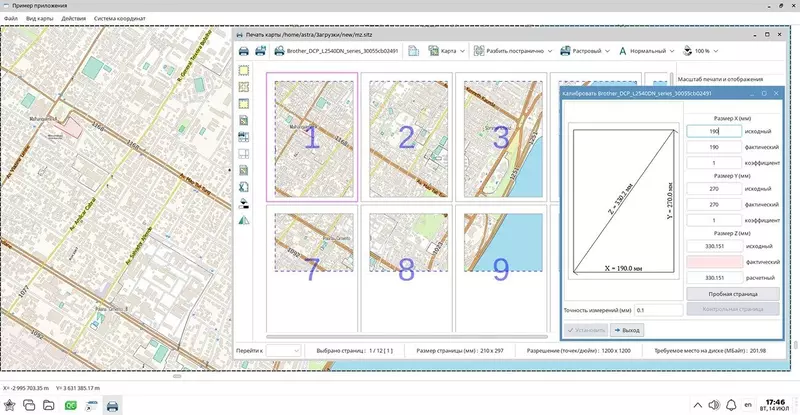
Task: Select page thumbnail 2
Action: coord(407,137)
